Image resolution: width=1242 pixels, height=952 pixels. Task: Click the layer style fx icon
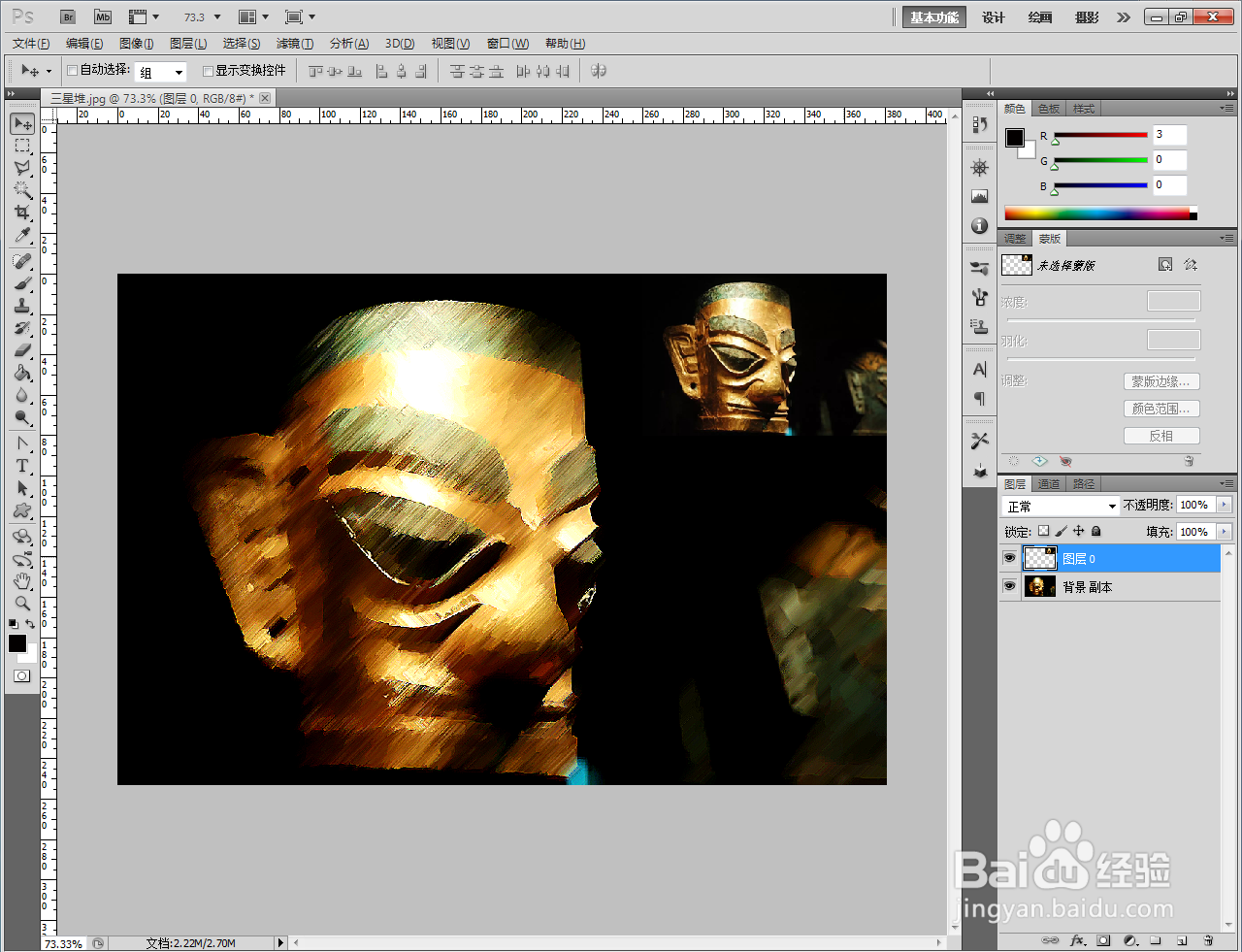(x=1077, y=940)
